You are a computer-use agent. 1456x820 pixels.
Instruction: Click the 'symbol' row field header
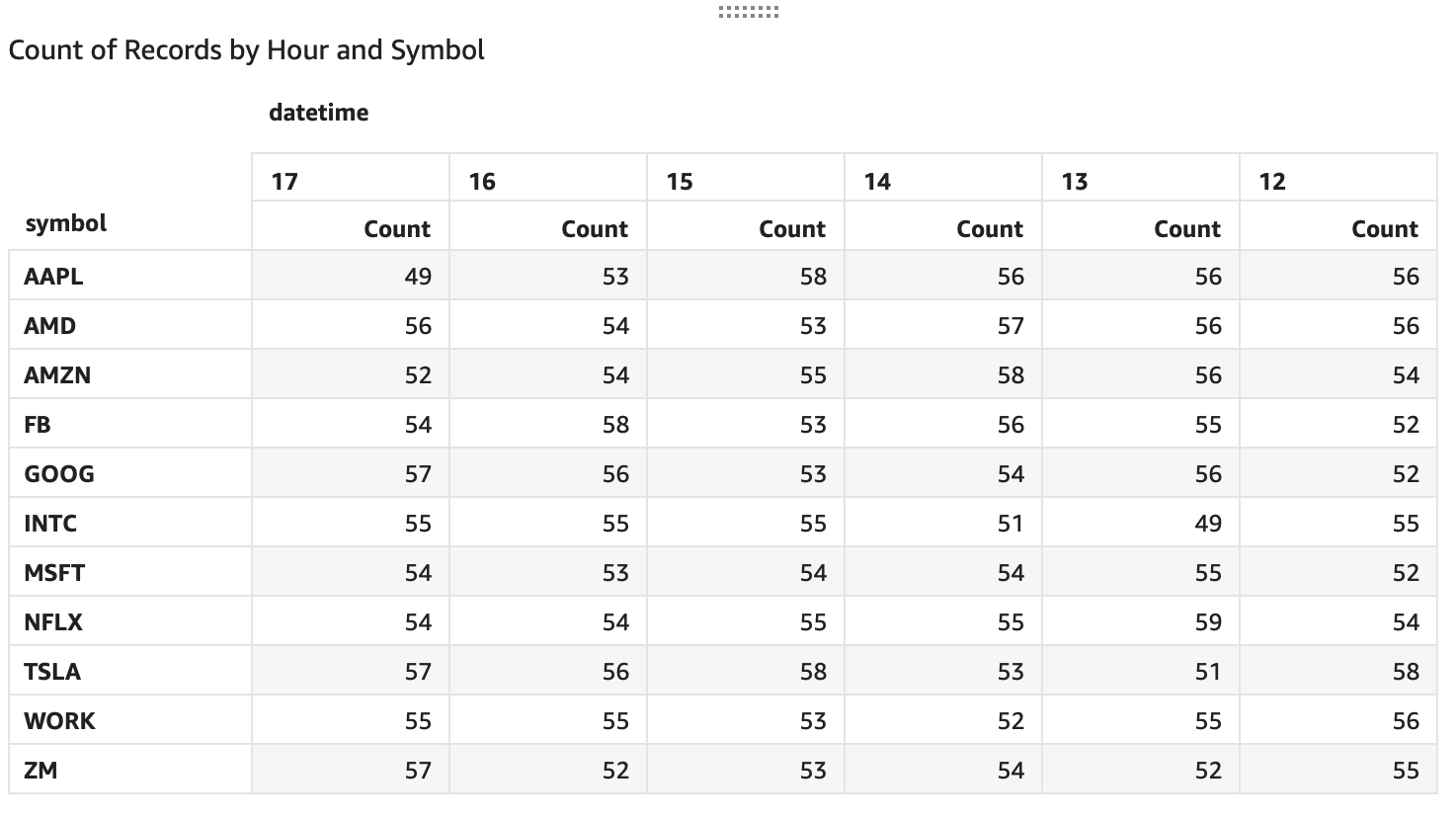click(x=66, y=223)
